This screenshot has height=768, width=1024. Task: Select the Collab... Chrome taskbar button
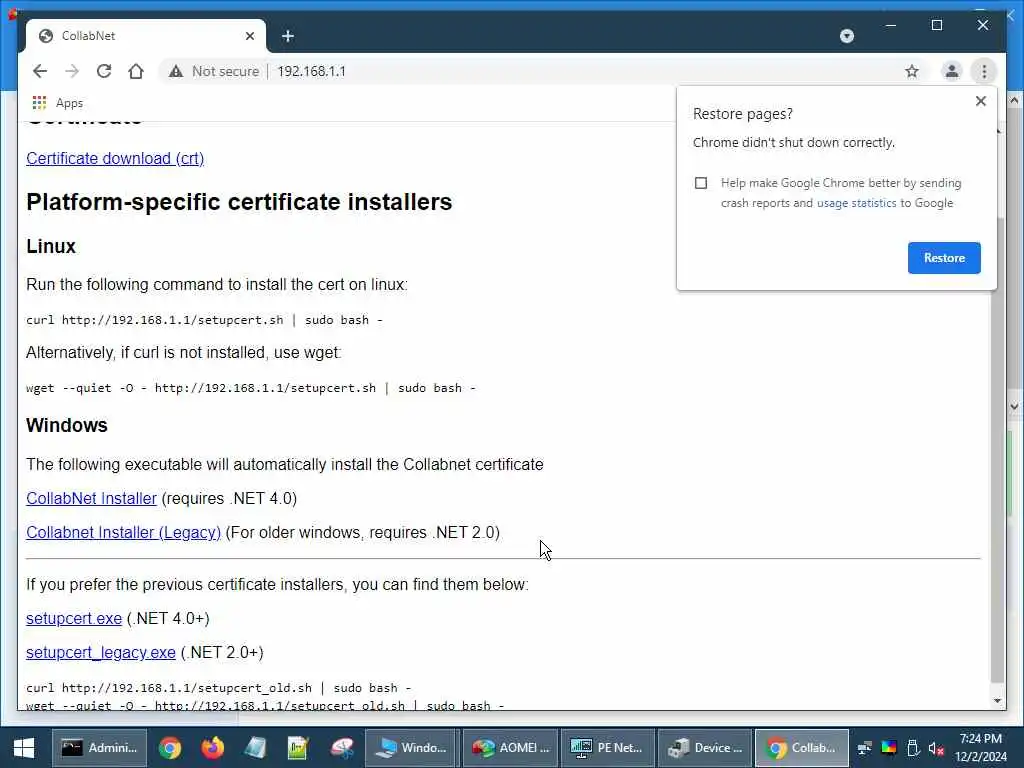[x=802, y=748]
